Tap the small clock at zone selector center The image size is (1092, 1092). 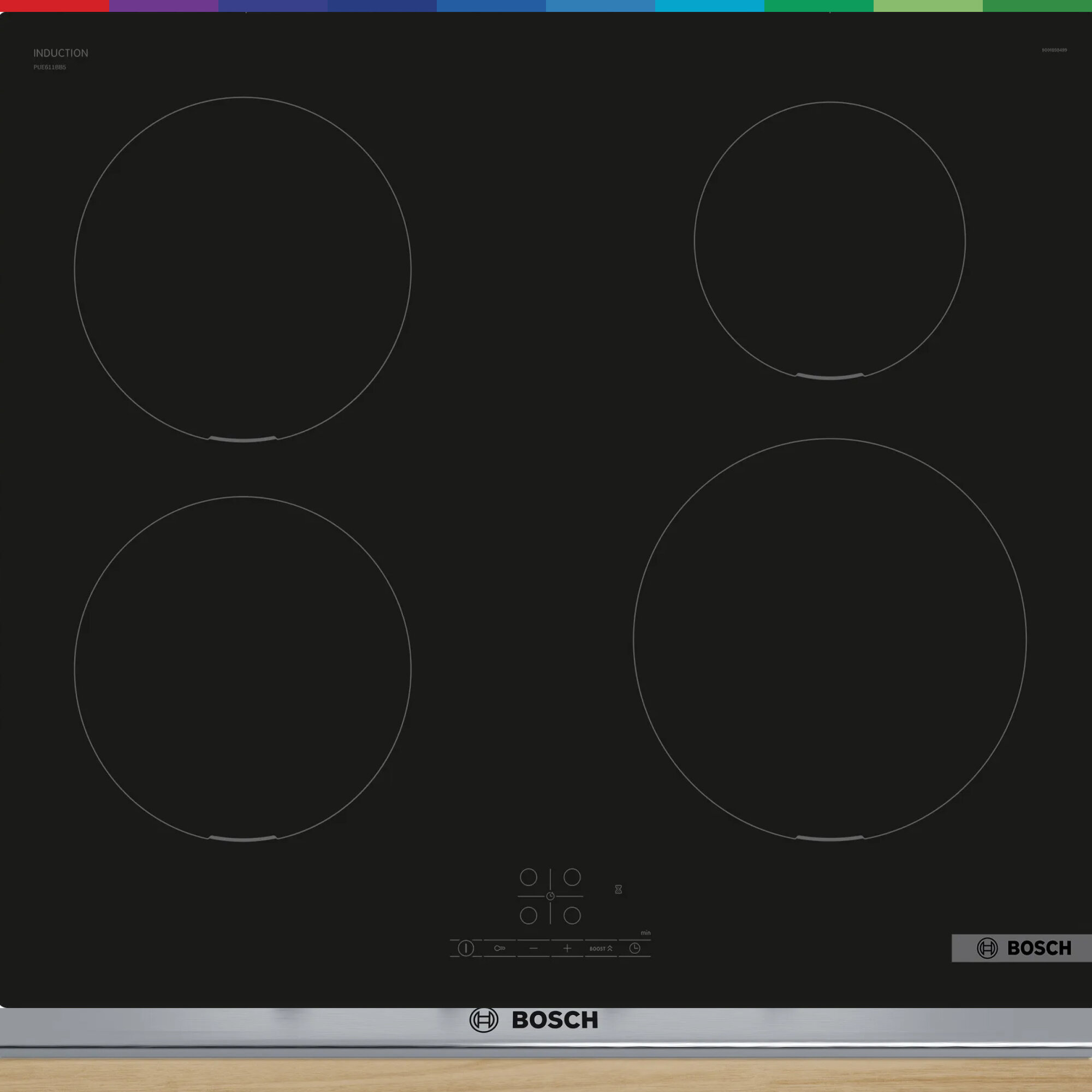pyautogui.click(x=550, y=897)
